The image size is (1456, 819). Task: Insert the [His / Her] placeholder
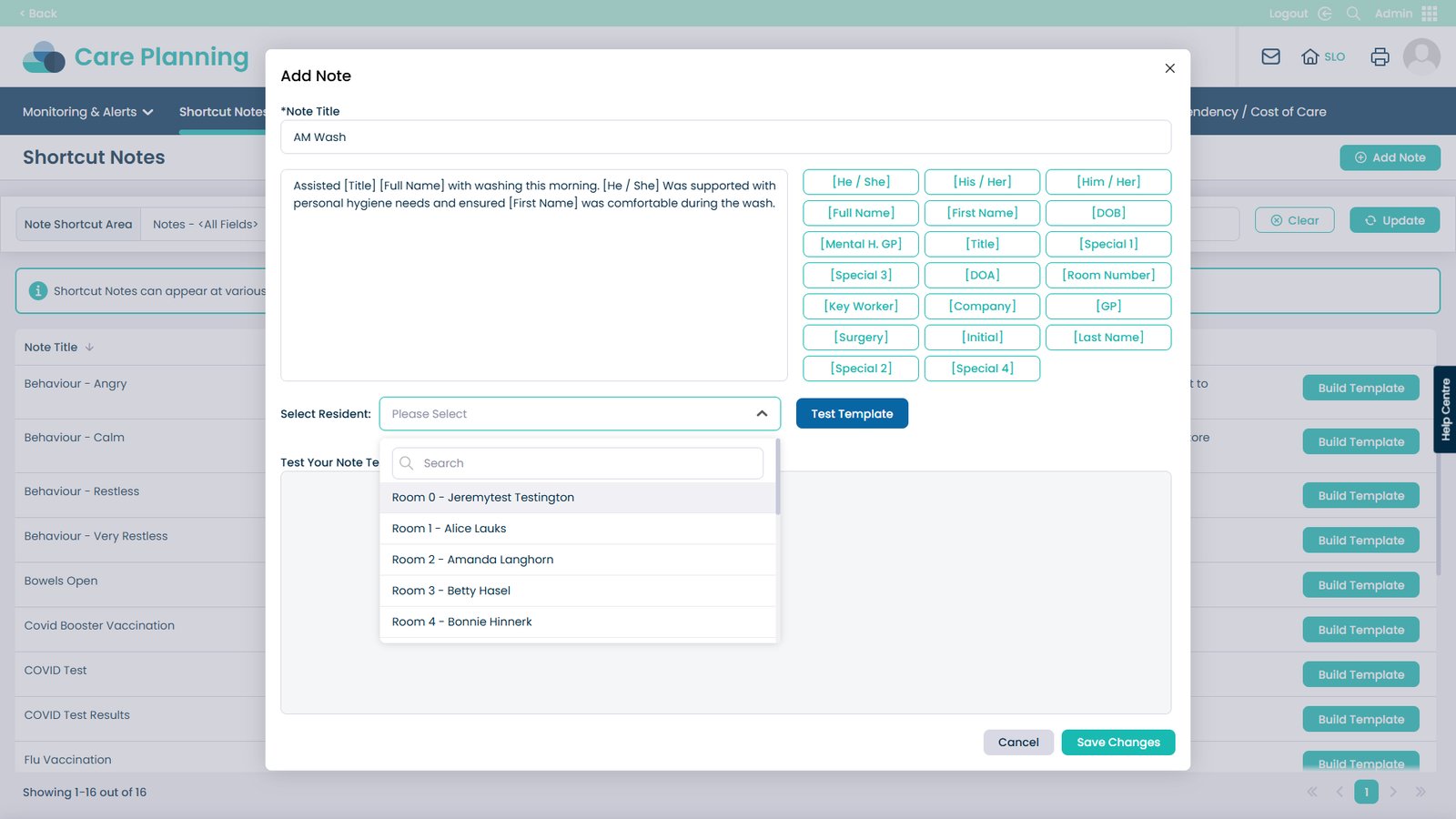pos(982,182)
